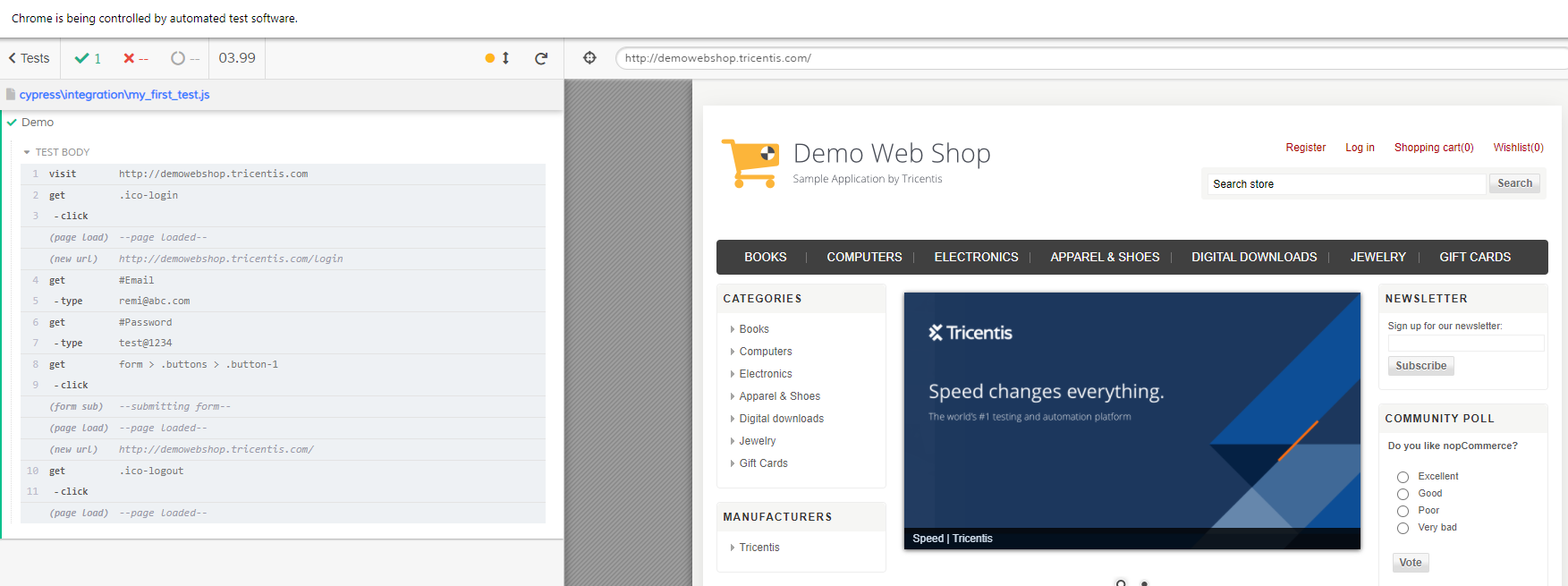Open the Digital downloads sidebar category

[782, 419]
